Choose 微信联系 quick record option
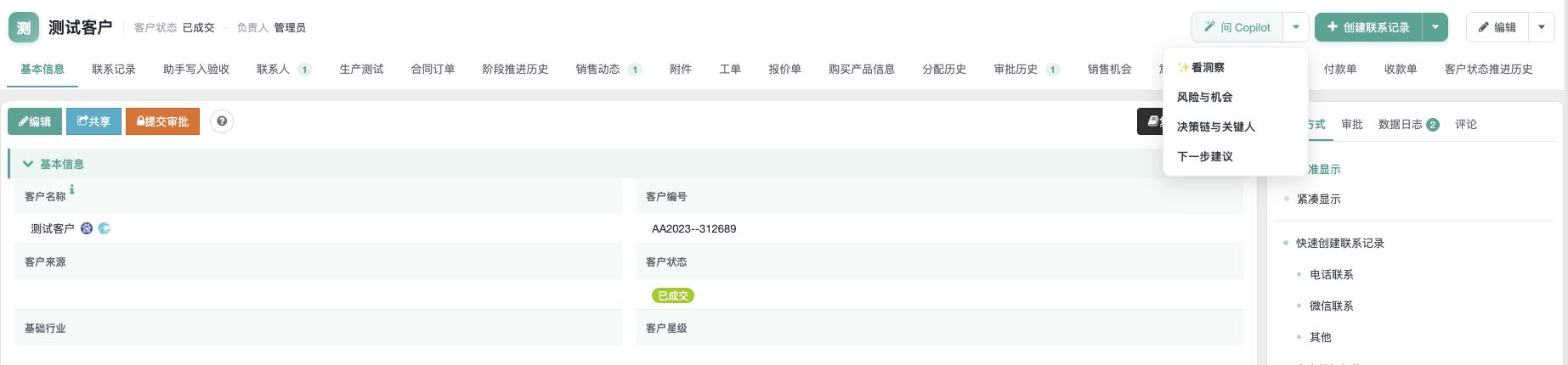 [1332, 306]
